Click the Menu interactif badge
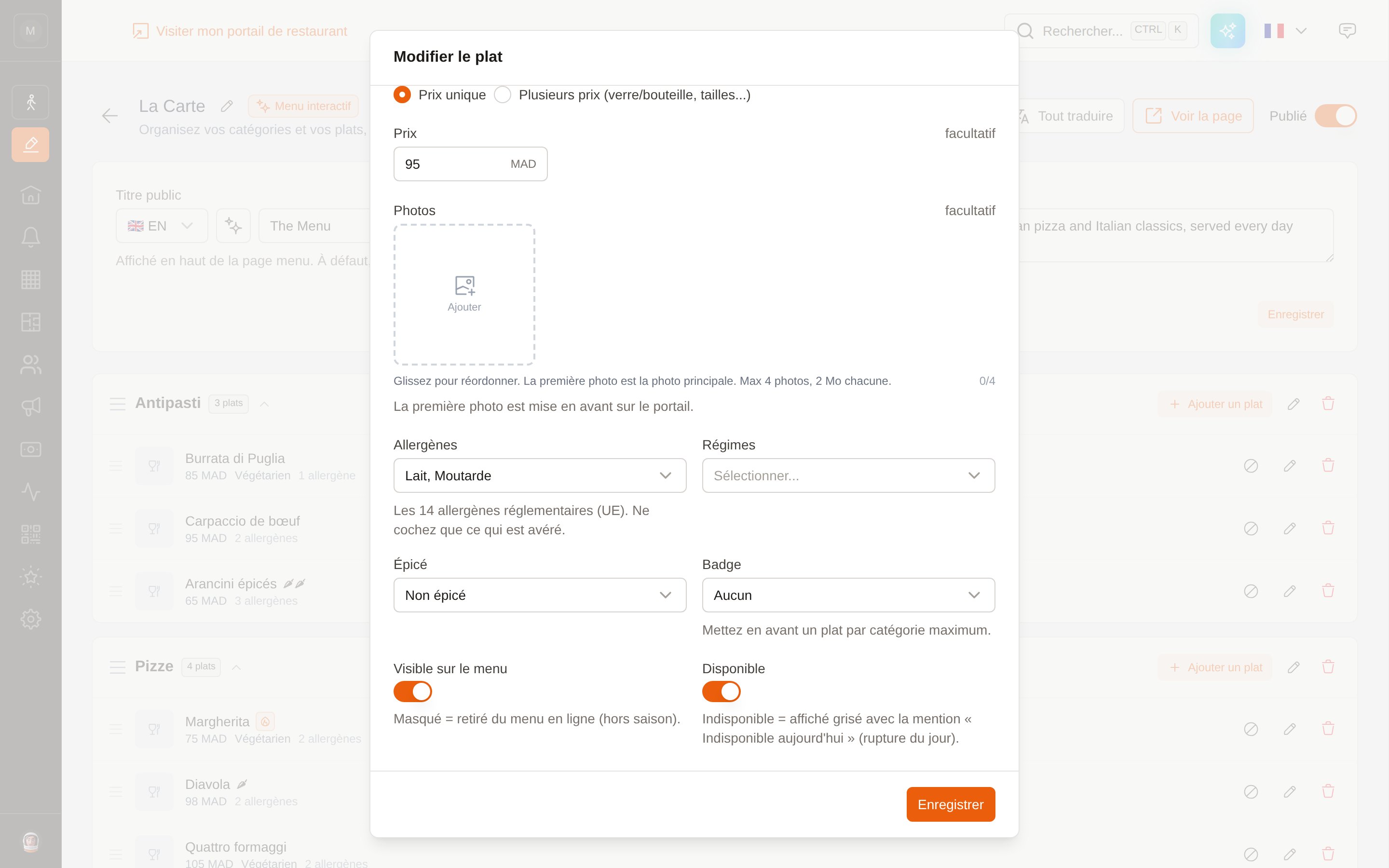1389x868 pixels. pos(303,106)
